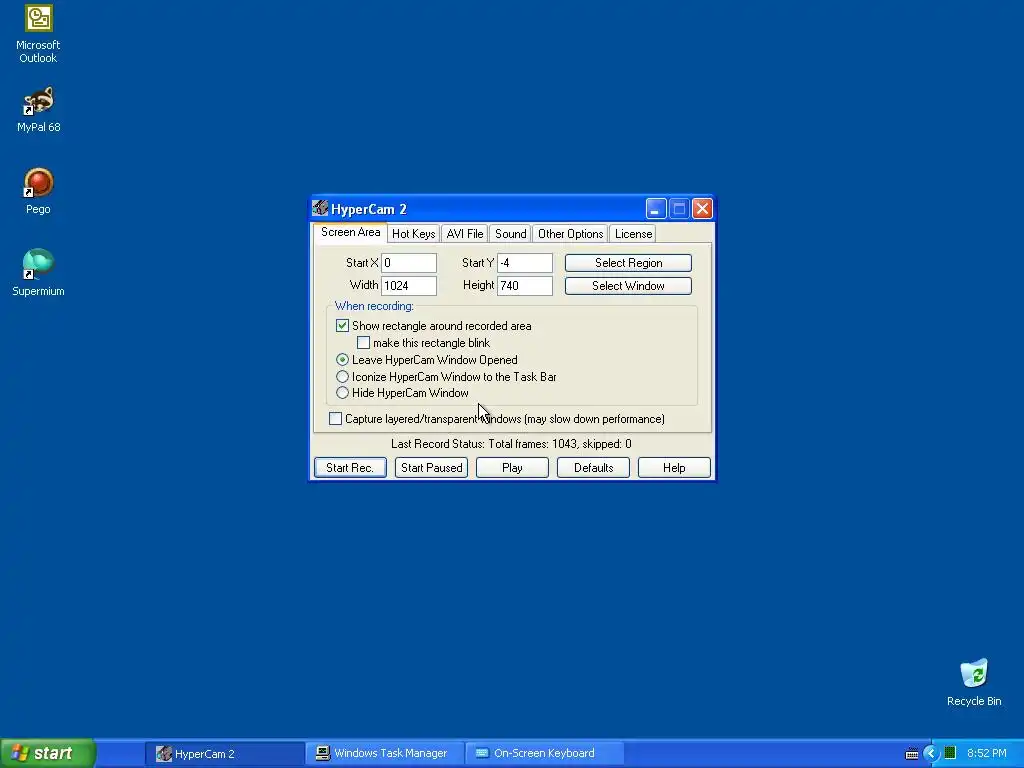
Task: Select Leave HyperCam Window Opened option
Action: [x=342, y=359]
